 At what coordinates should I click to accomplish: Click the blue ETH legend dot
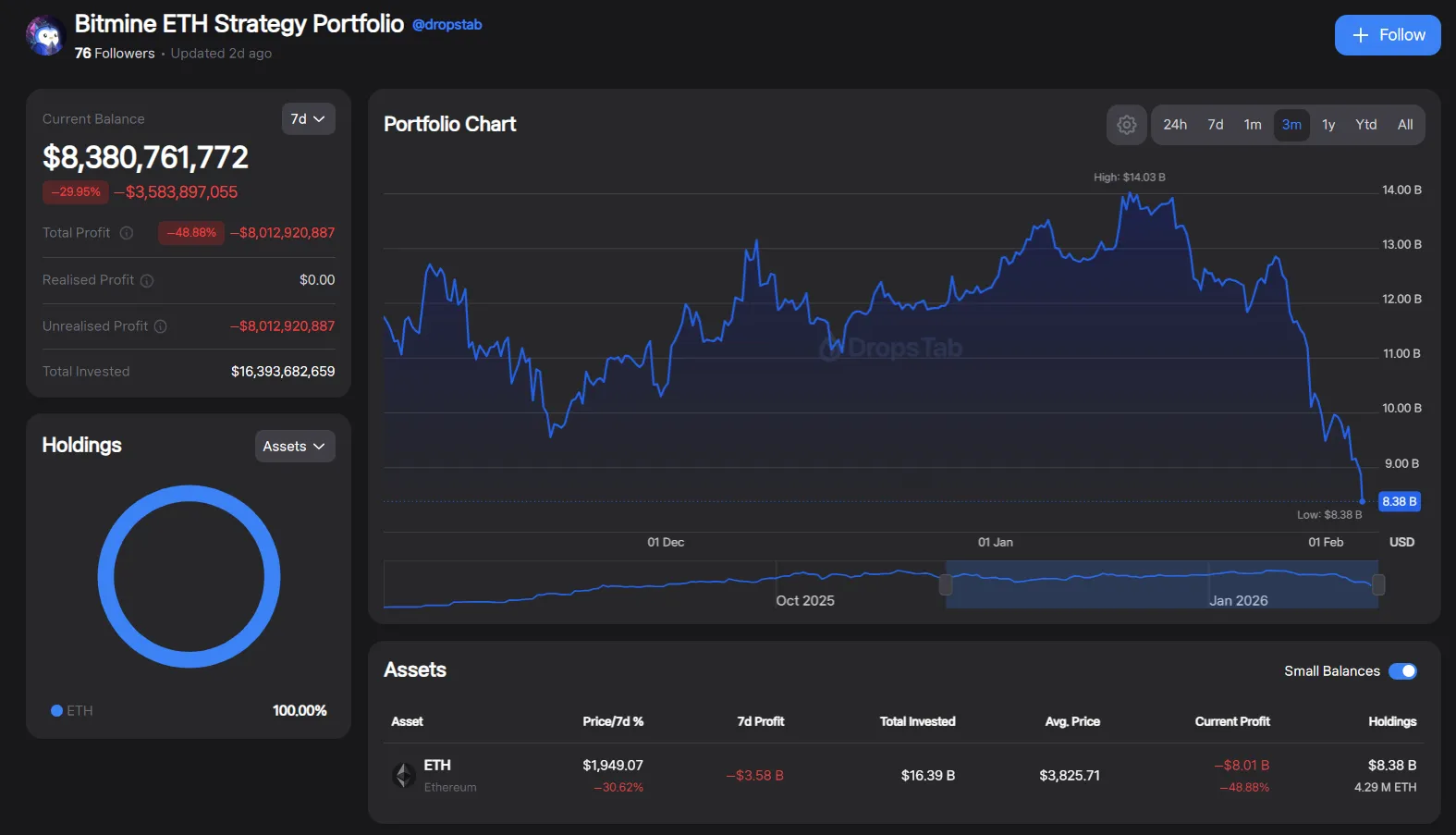(56, 710)
